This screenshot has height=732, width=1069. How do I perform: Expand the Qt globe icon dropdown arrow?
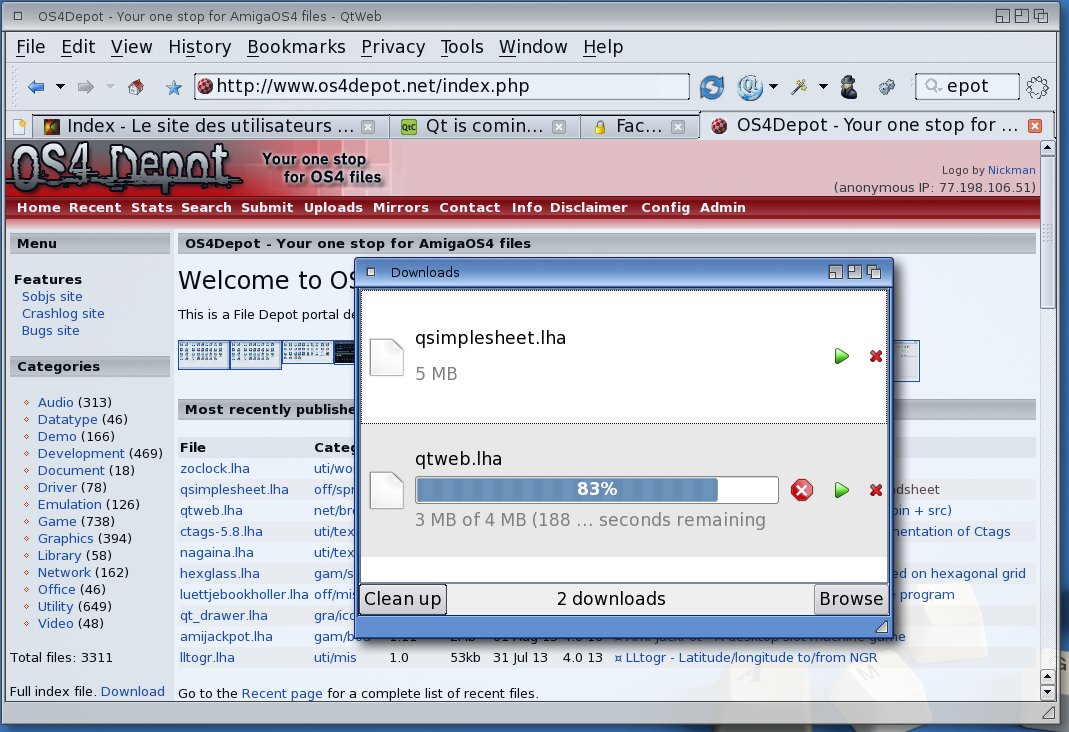point(773,87)
